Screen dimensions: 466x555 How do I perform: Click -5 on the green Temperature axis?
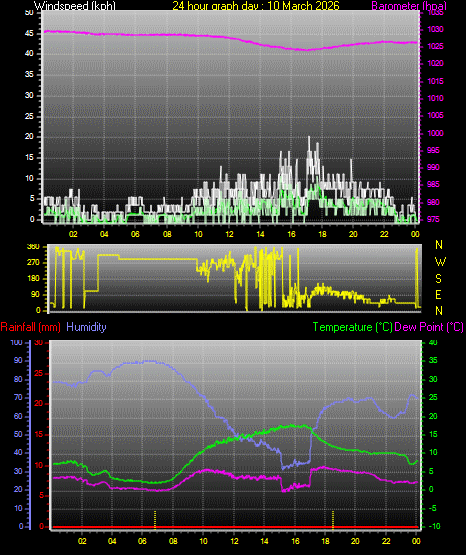pos(433,508)
